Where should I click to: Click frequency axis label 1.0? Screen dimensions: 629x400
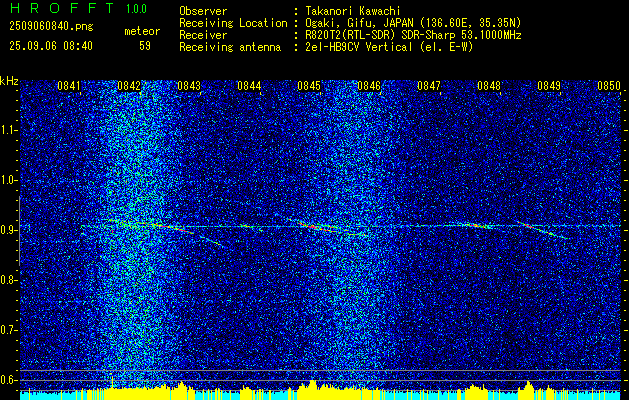[x=9, y=180]
